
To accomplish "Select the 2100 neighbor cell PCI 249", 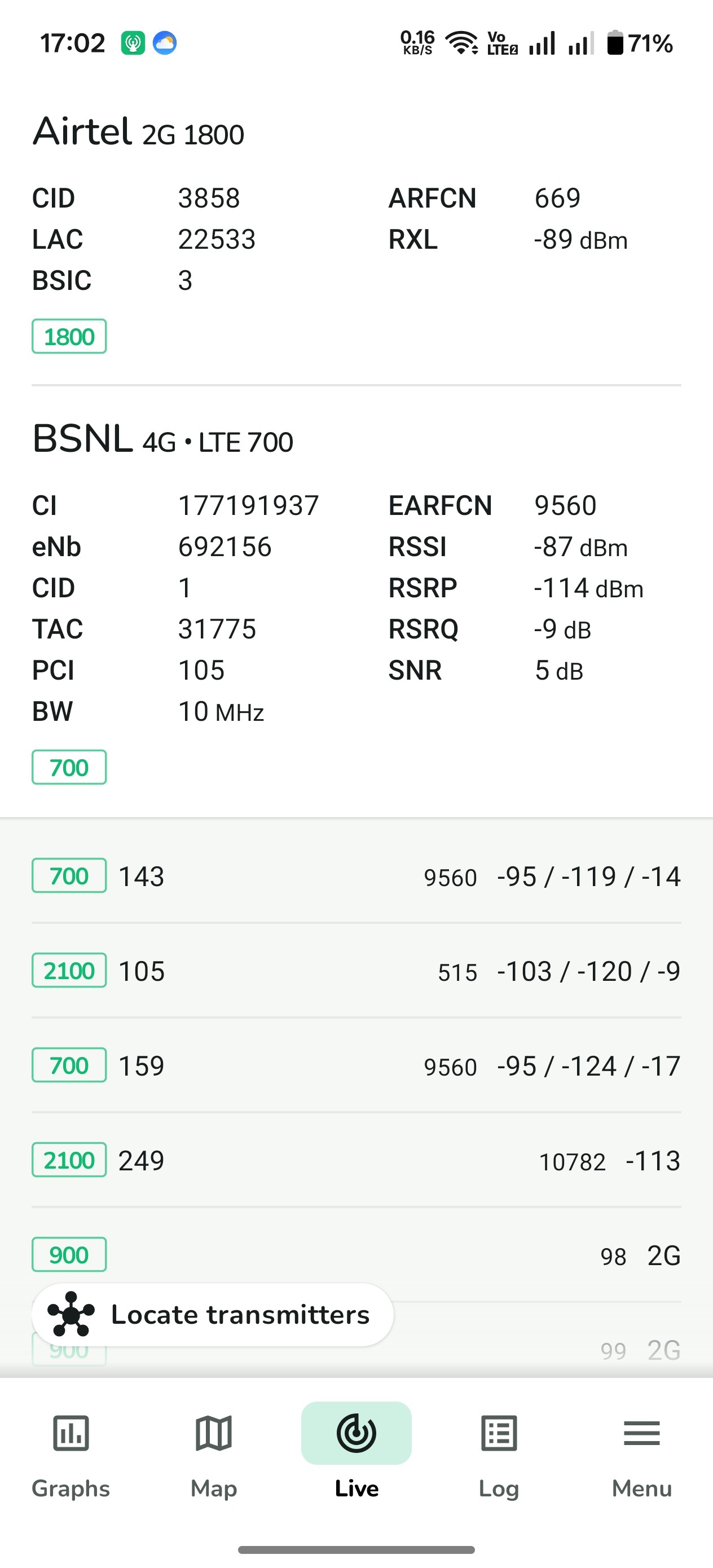I will [x=356, y=1161].
